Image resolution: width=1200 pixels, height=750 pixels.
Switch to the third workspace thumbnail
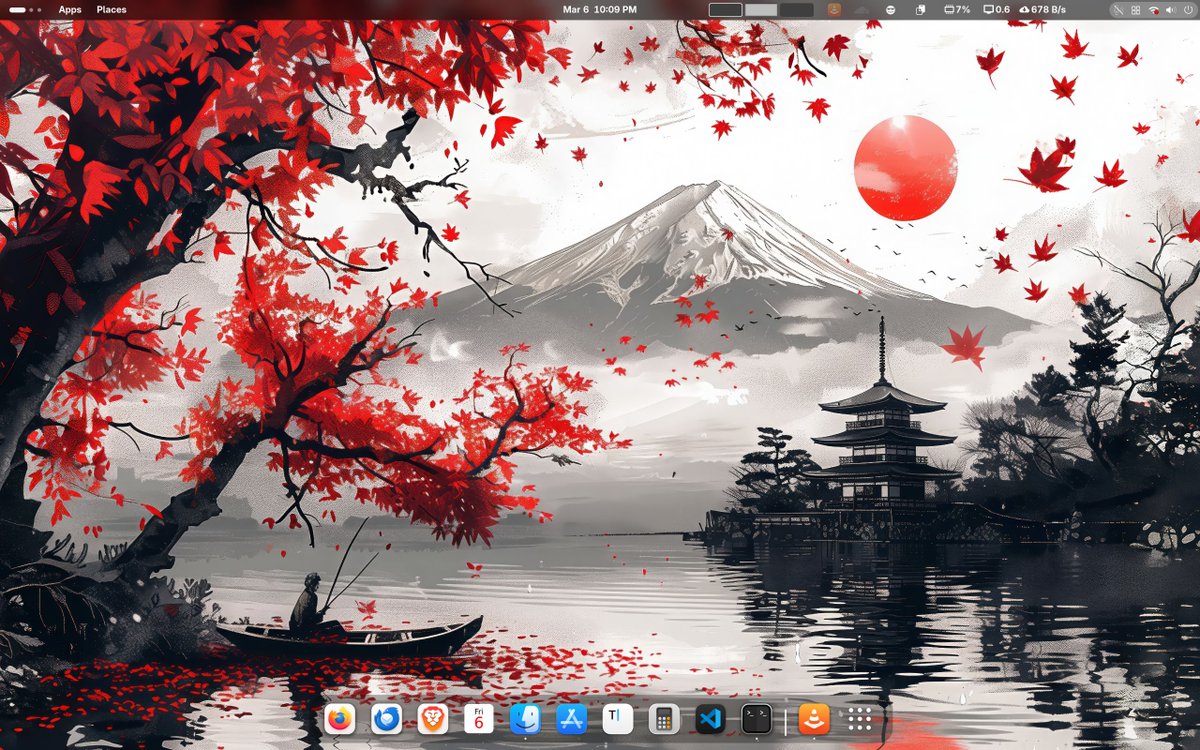796,9
